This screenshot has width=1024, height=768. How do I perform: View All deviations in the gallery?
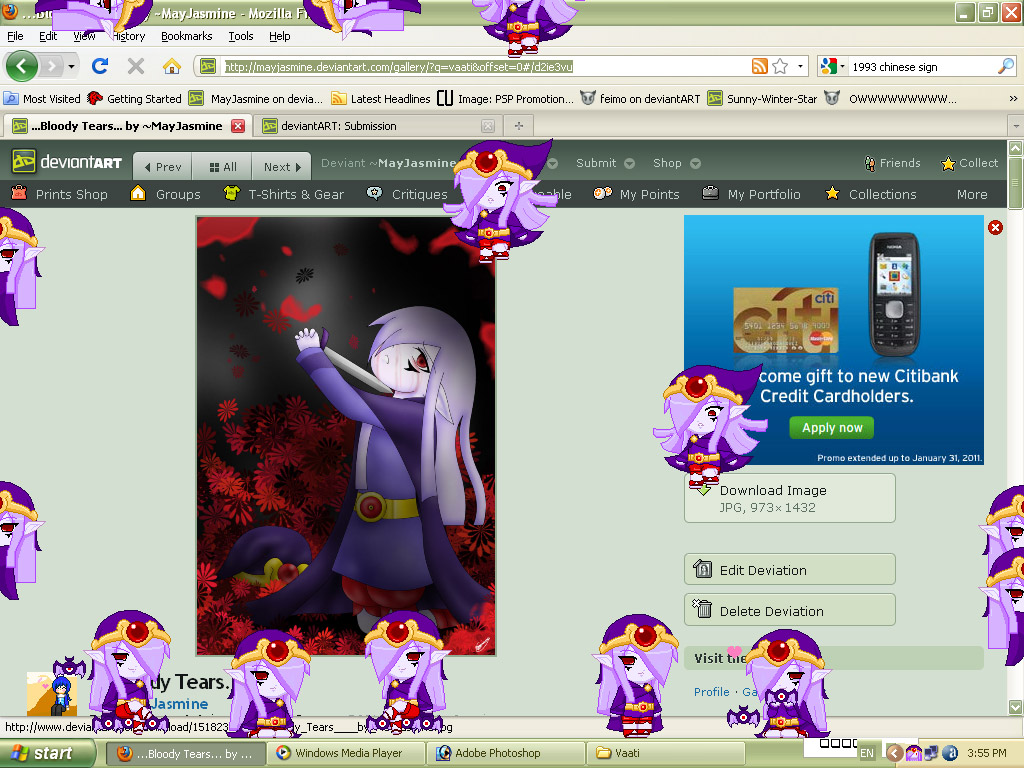[x=222, y=167]
